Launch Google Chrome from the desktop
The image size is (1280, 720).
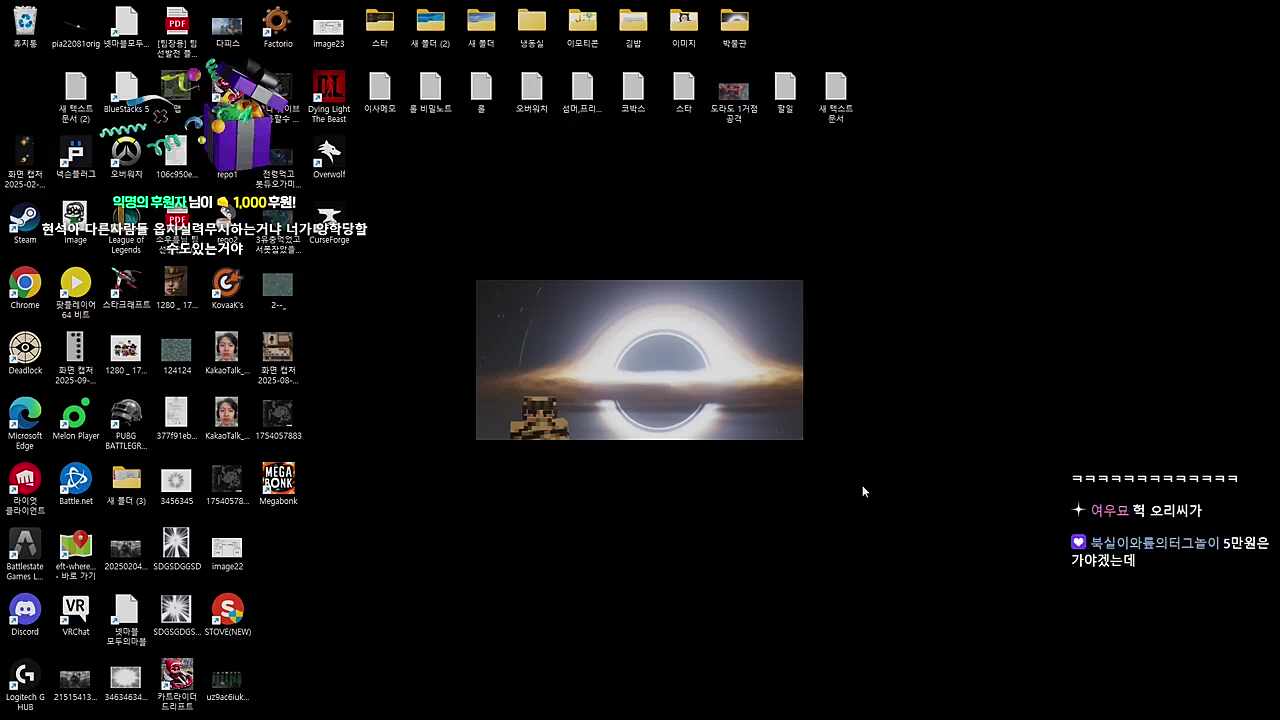25,283
